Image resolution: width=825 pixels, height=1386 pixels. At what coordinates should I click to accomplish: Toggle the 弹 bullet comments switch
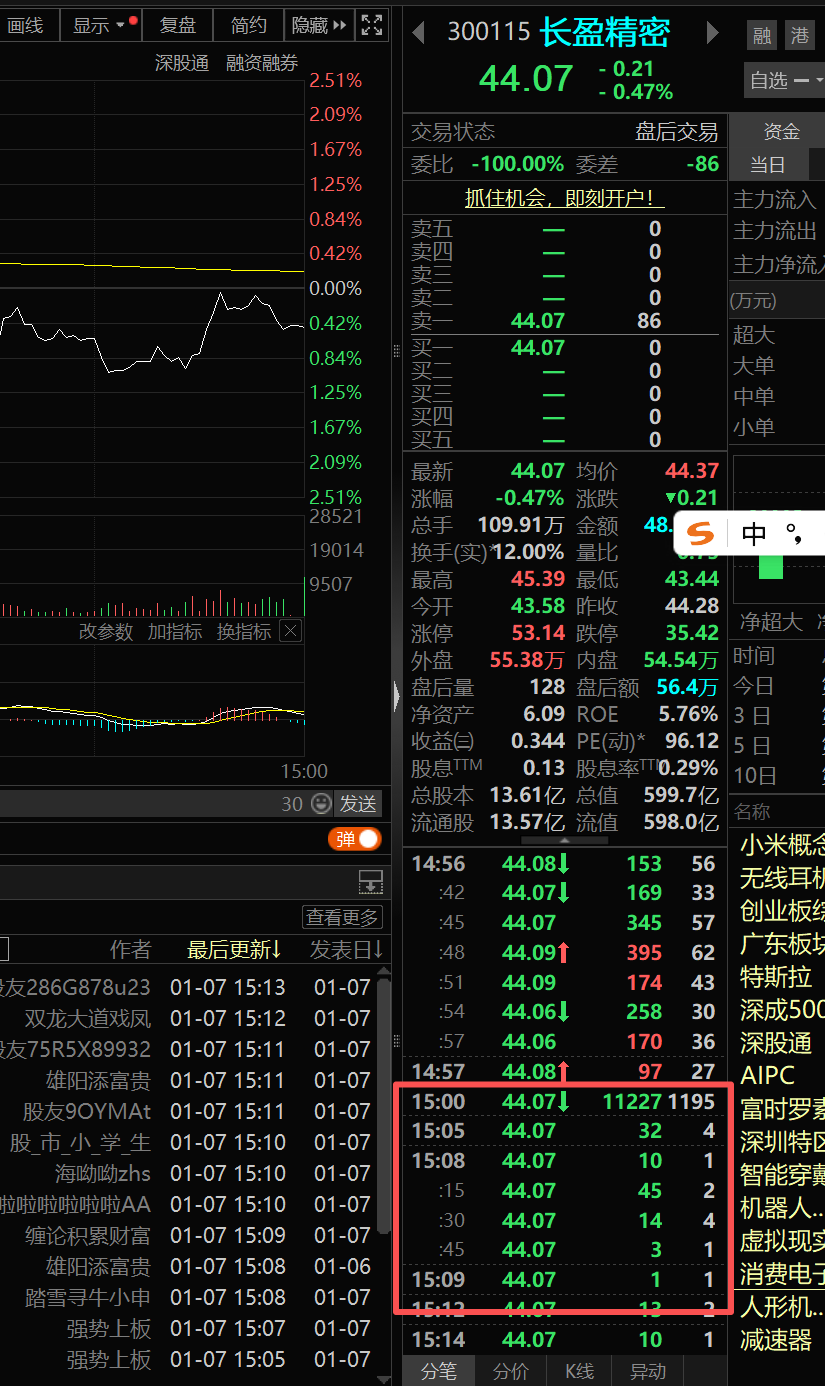coord(355,839)
